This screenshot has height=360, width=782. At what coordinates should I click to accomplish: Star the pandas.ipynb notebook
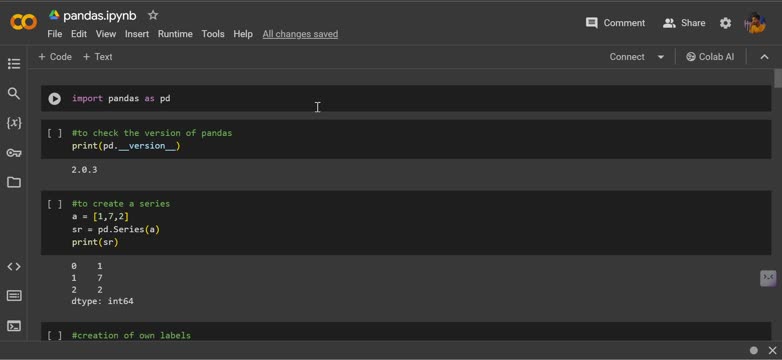(x=153, y=15)
